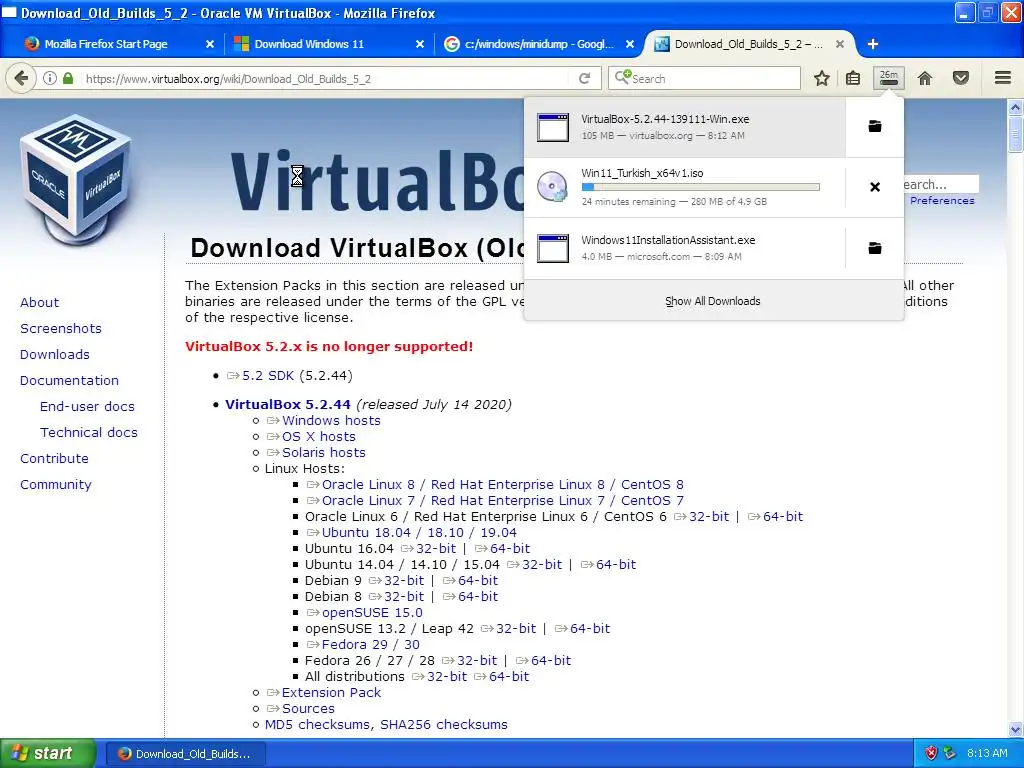Open a new tab with the plus button
The height and width of the screenshot is (768, 1024).
(x=873, y=44)
